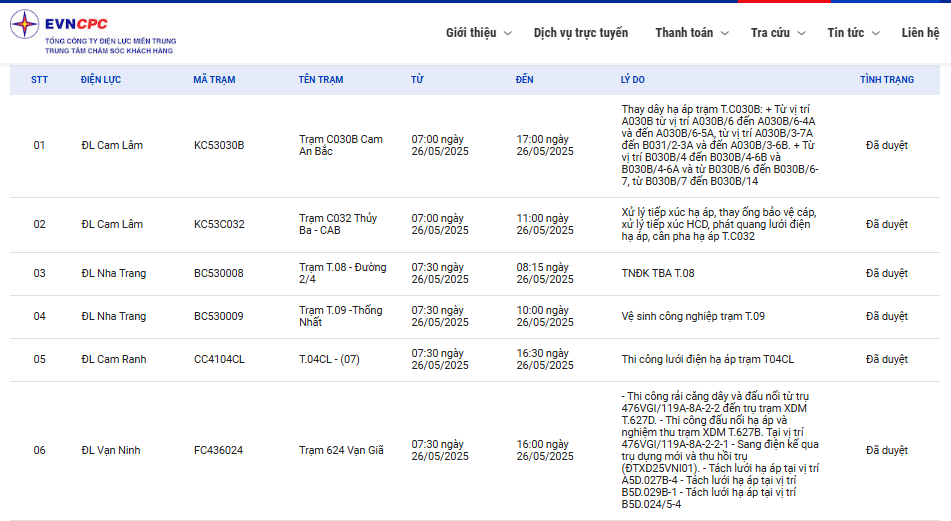Viewport: 951px width, 521px height.
Task: Click the ĐẾN column header
Action: point(525,79)
